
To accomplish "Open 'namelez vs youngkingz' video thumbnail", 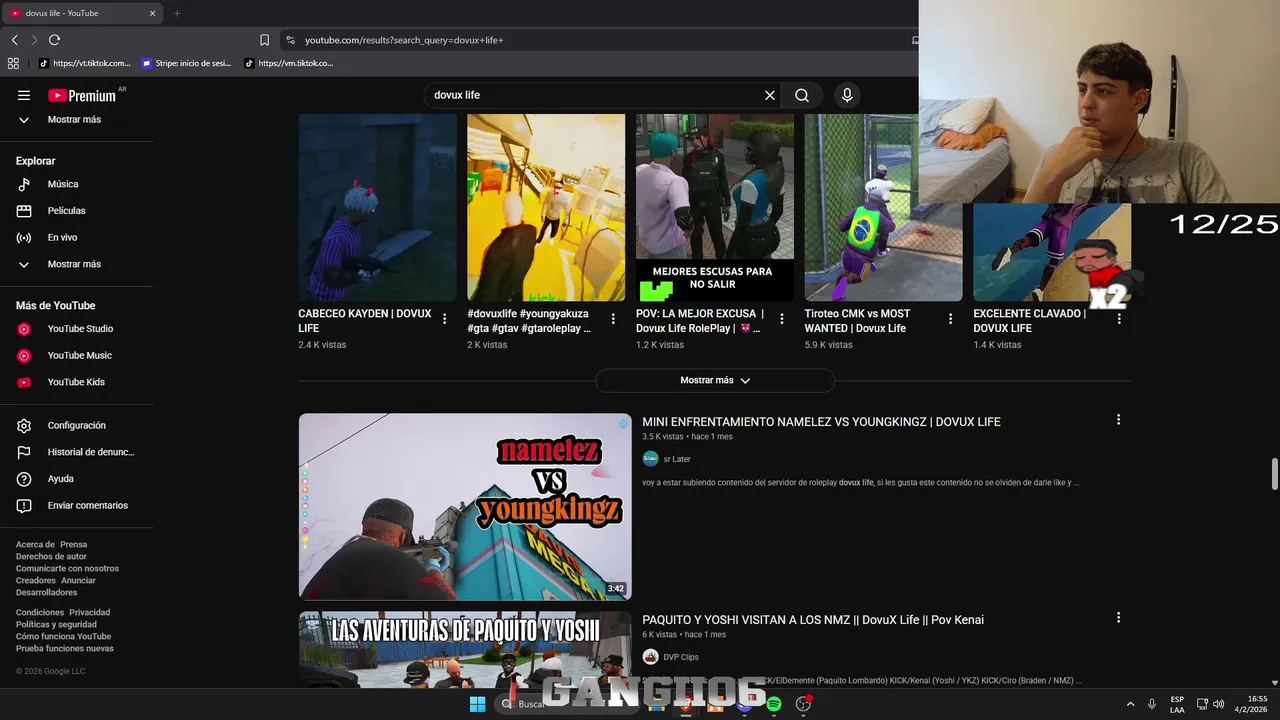I will tap(465, 507).
